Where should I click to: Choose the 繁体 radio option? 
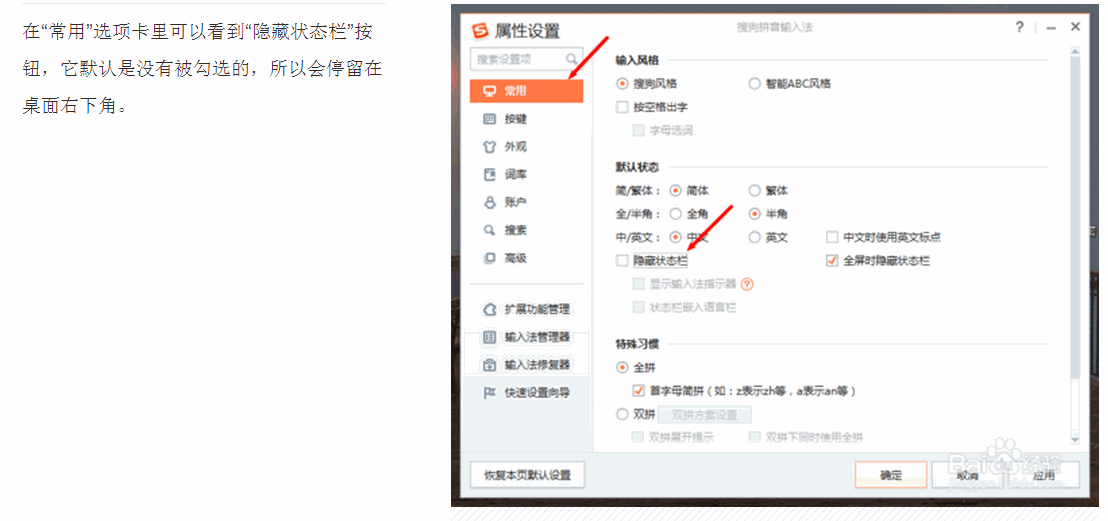tap(754, 191)
